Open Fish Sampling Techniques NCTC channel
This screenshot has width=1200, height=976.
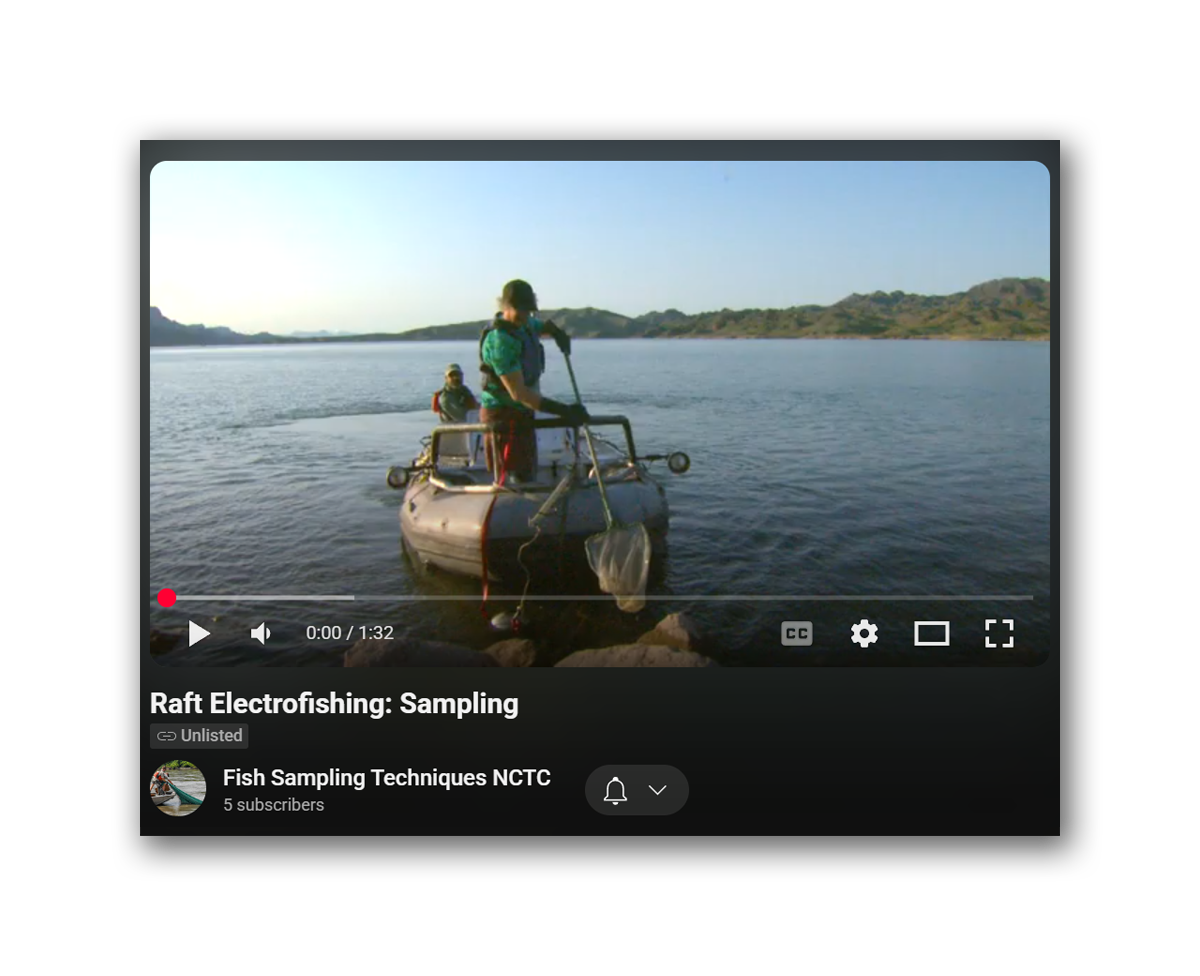387,778
